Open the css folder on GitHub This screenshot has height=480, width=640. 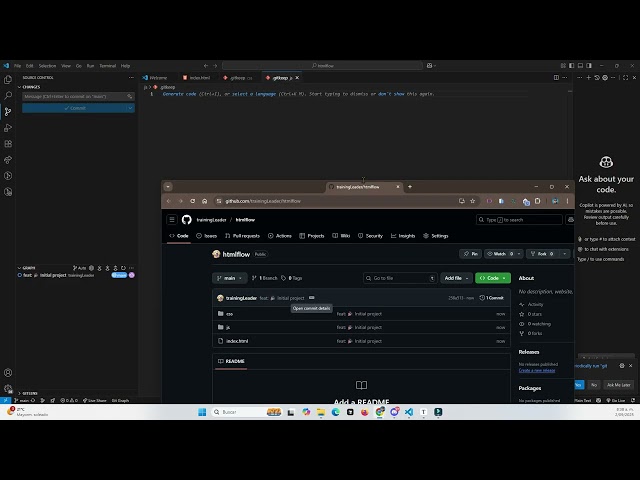(x=229, y=314)
